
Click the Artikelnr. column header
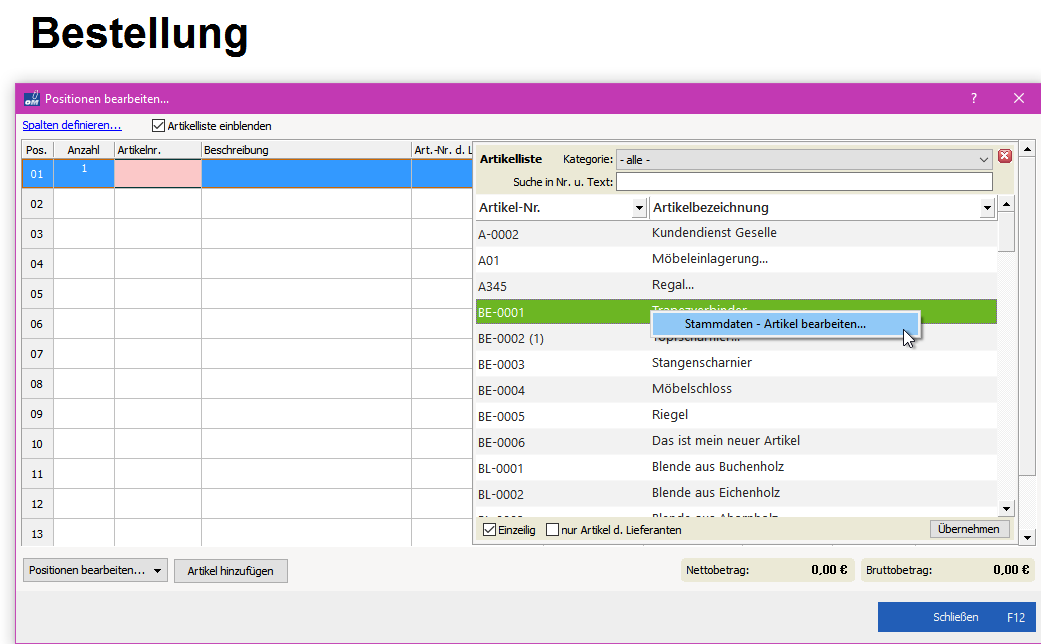click(x=158, y=150)
